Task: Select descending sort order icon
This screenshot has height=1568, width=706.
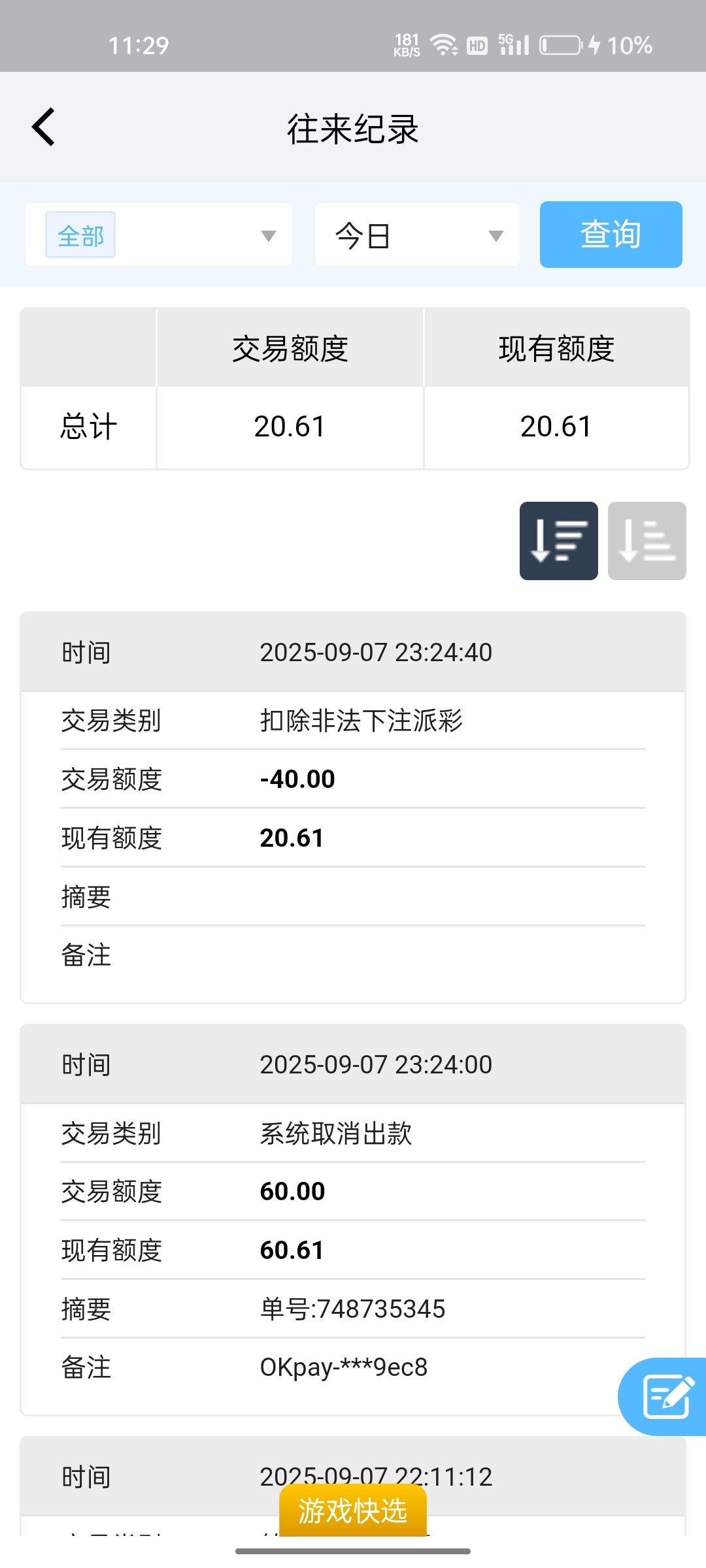Action: click(x=558, y=541)
